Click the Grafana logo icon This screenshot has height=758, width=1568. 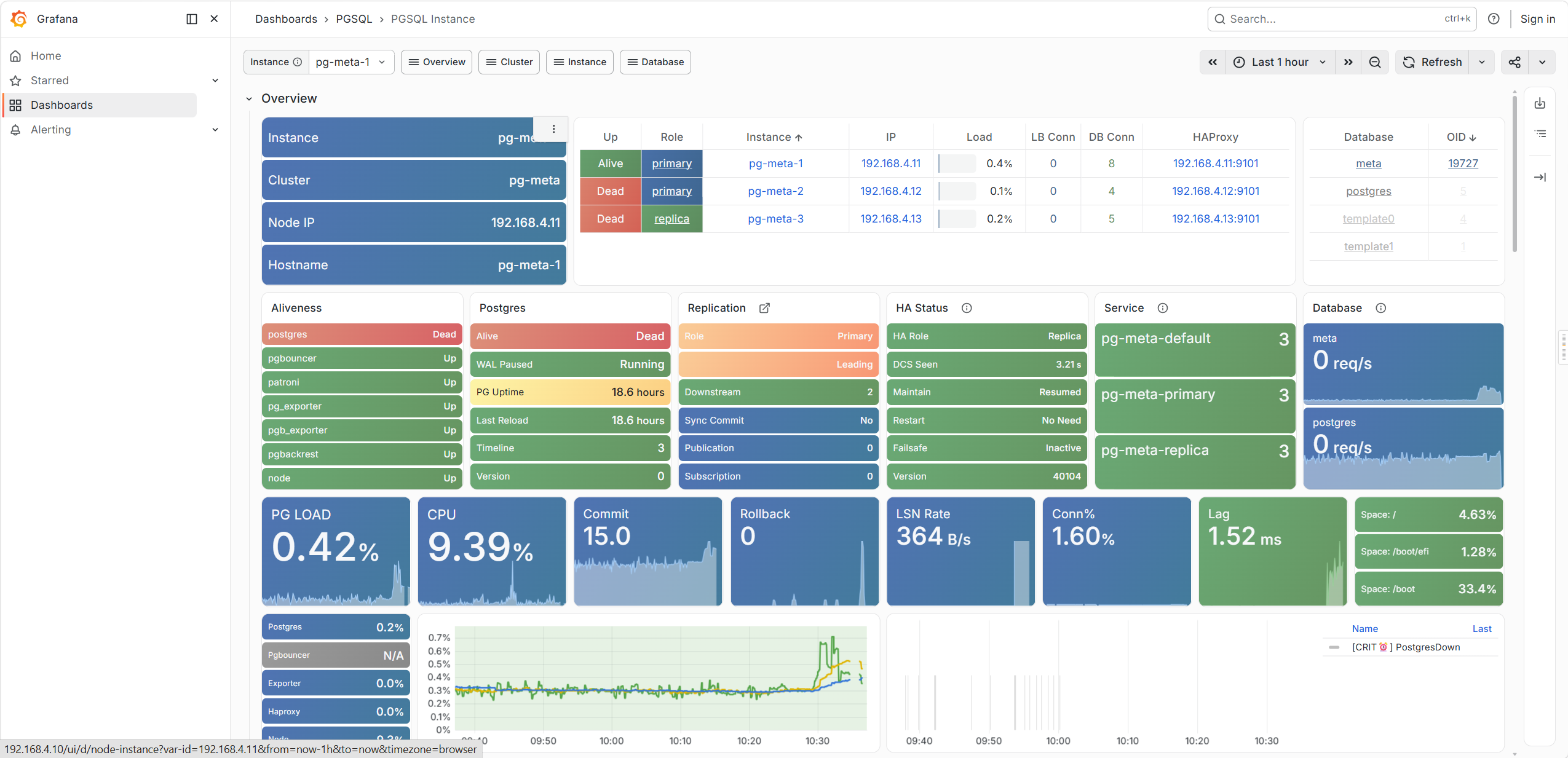point(19,18)
